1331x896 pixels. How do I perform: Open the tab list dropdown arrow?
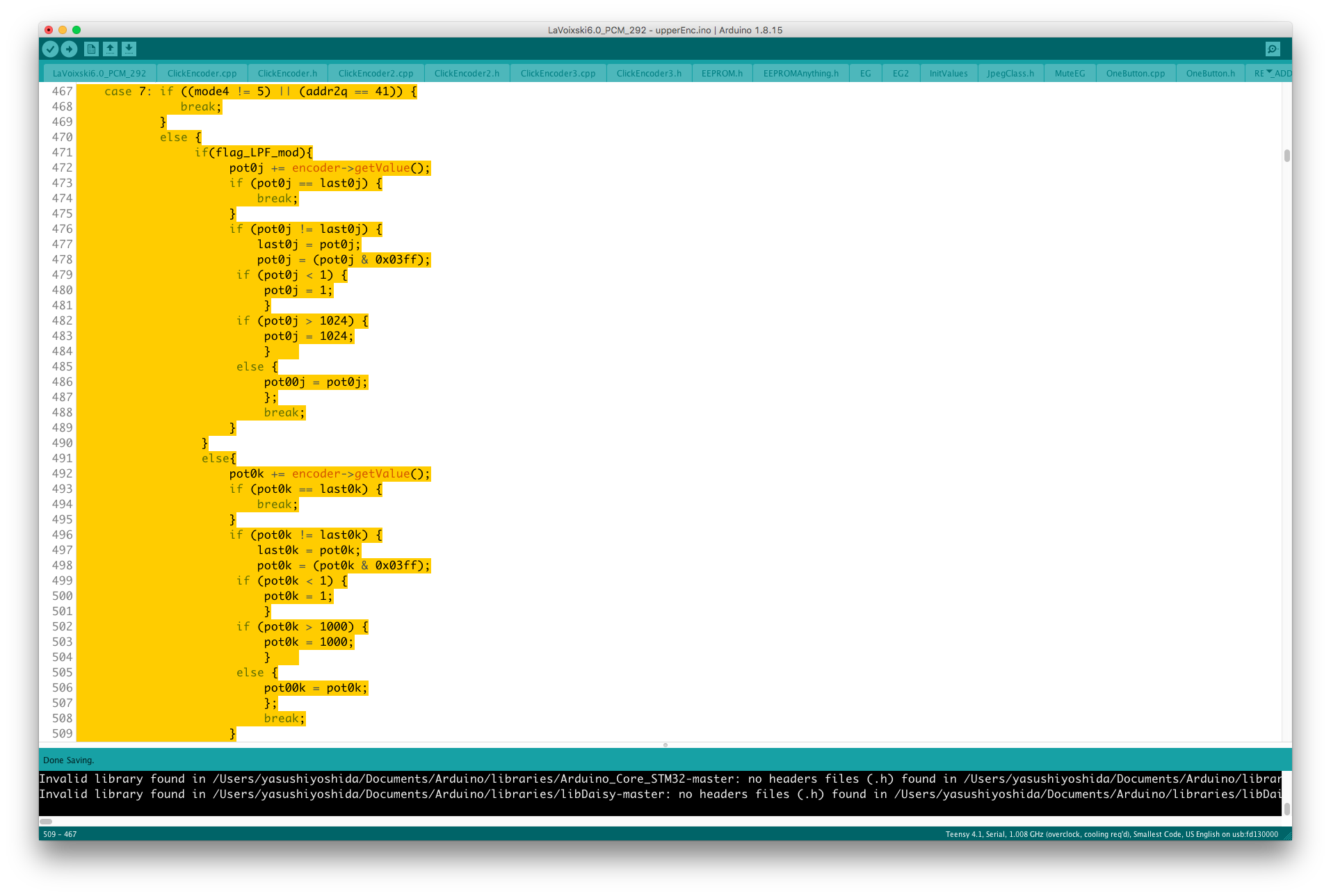[x=1269, y=72]
